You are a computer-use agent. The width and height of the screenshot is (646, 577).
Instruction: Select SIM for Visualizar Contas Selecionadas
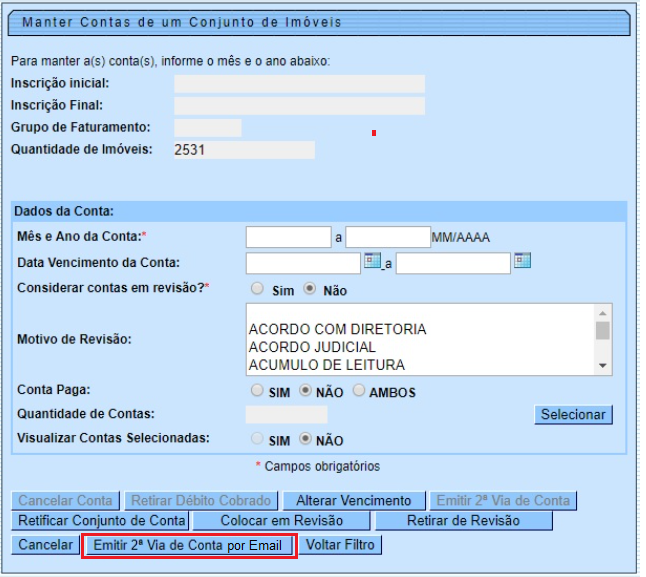click(257, 439)
